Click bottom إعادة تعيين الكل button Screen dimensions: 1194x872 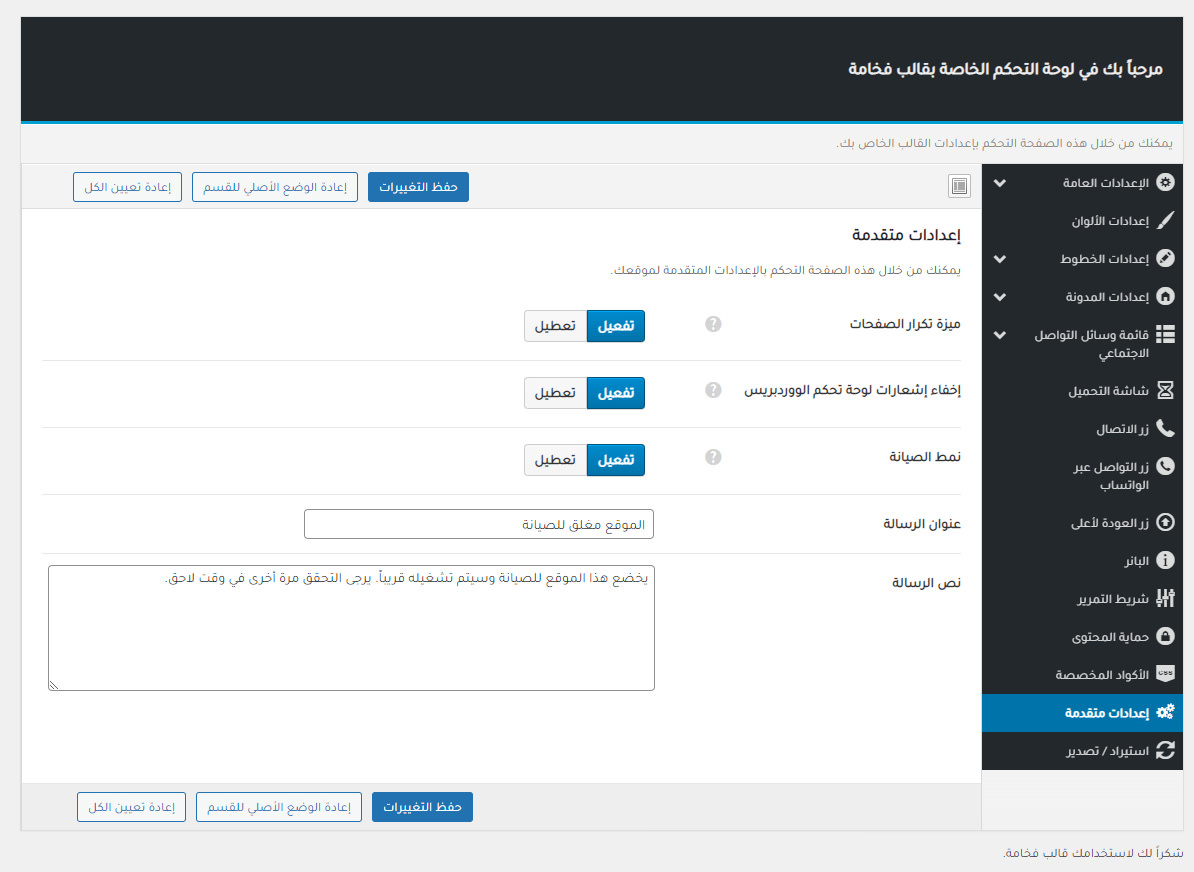(132, 808)
